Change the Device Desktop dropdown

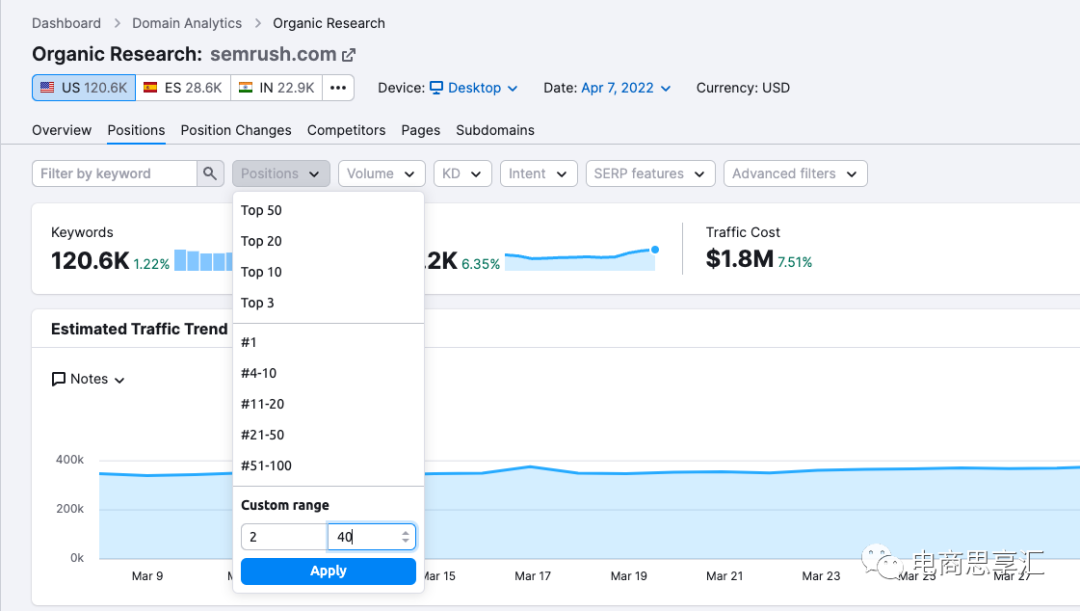click(x=474, y=87)
